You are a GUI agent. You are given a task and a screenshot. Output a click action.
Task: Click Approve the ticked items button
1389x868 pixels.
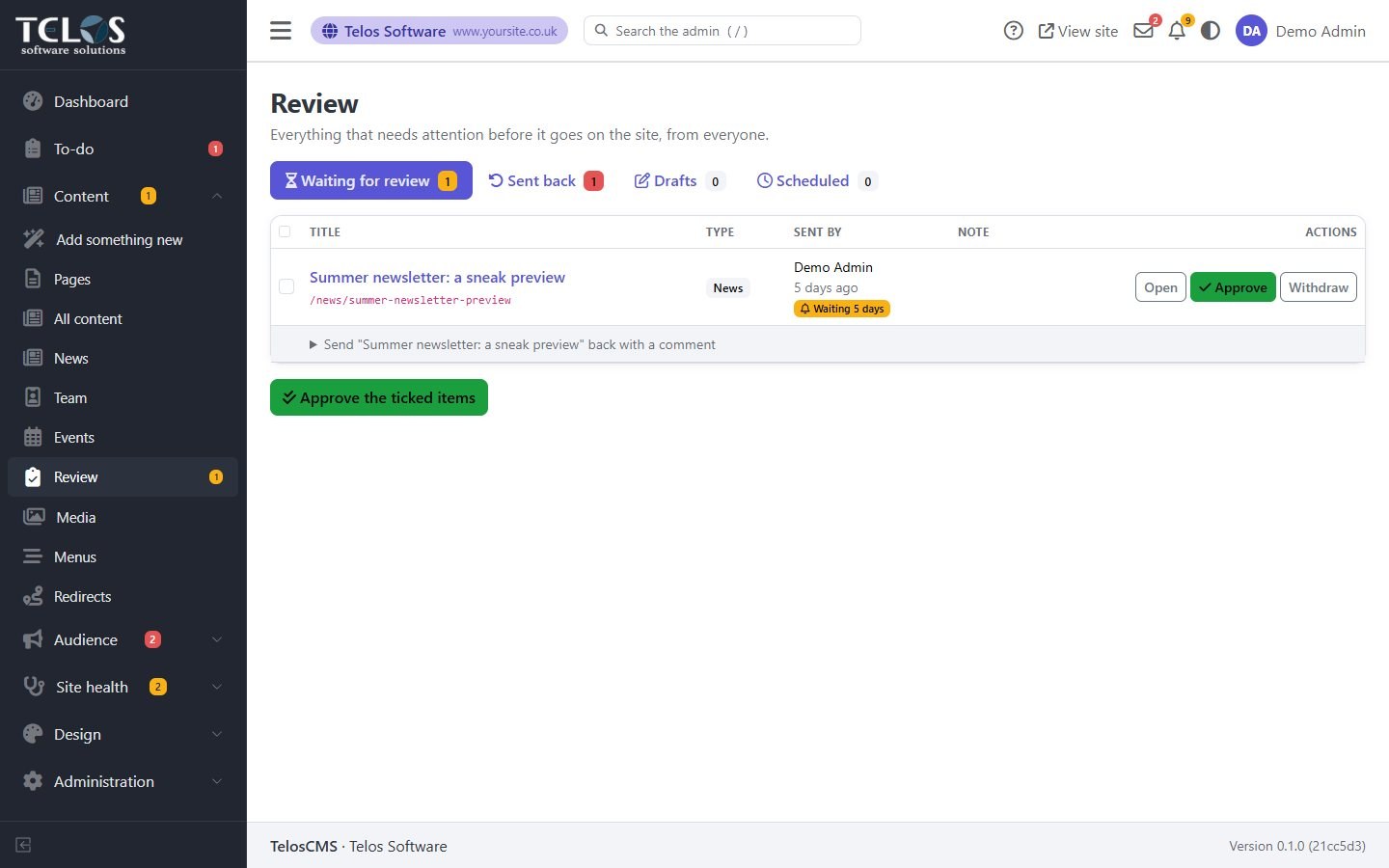tap(379, 397)
